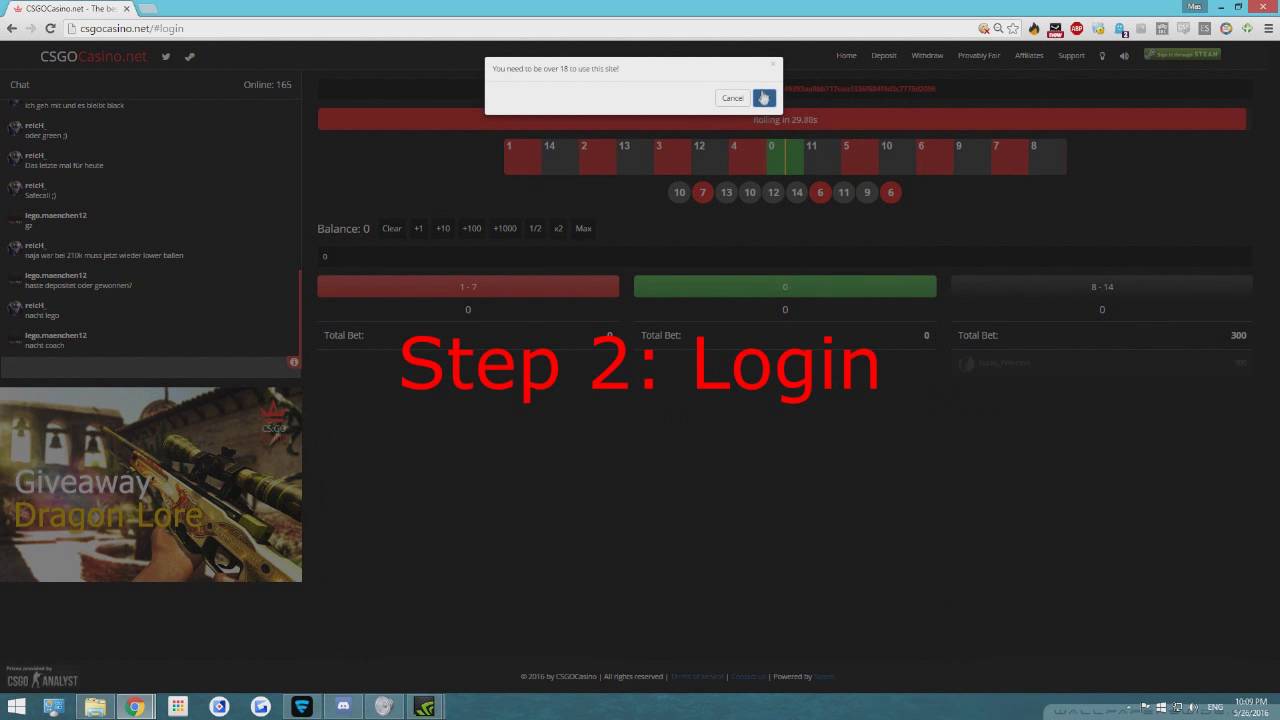Viewport: 1280px width, 720px height.
Task: Open the Adblock Plus ABP extension
Action: coord(1077,29)
